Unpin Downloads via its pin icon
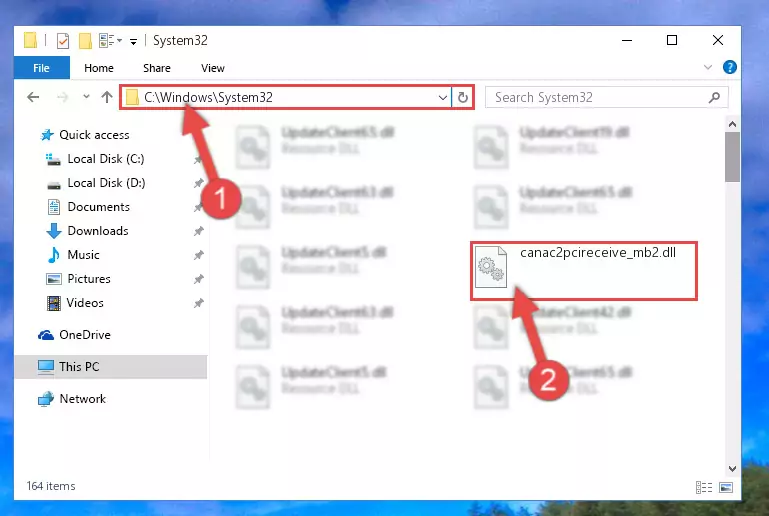769x516 pixels. pos(198,231)
